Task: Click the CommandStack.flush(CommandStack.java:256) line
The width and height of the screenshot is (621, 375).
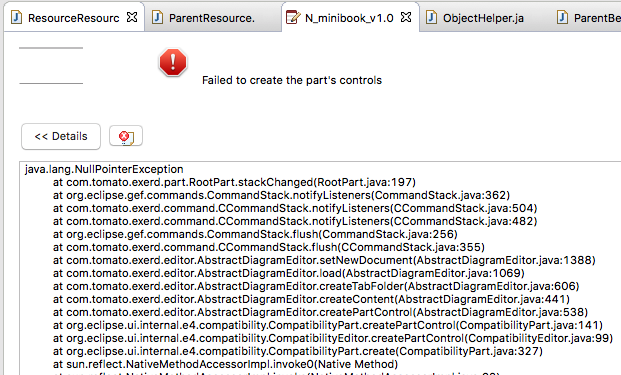Action: (255, 234)
